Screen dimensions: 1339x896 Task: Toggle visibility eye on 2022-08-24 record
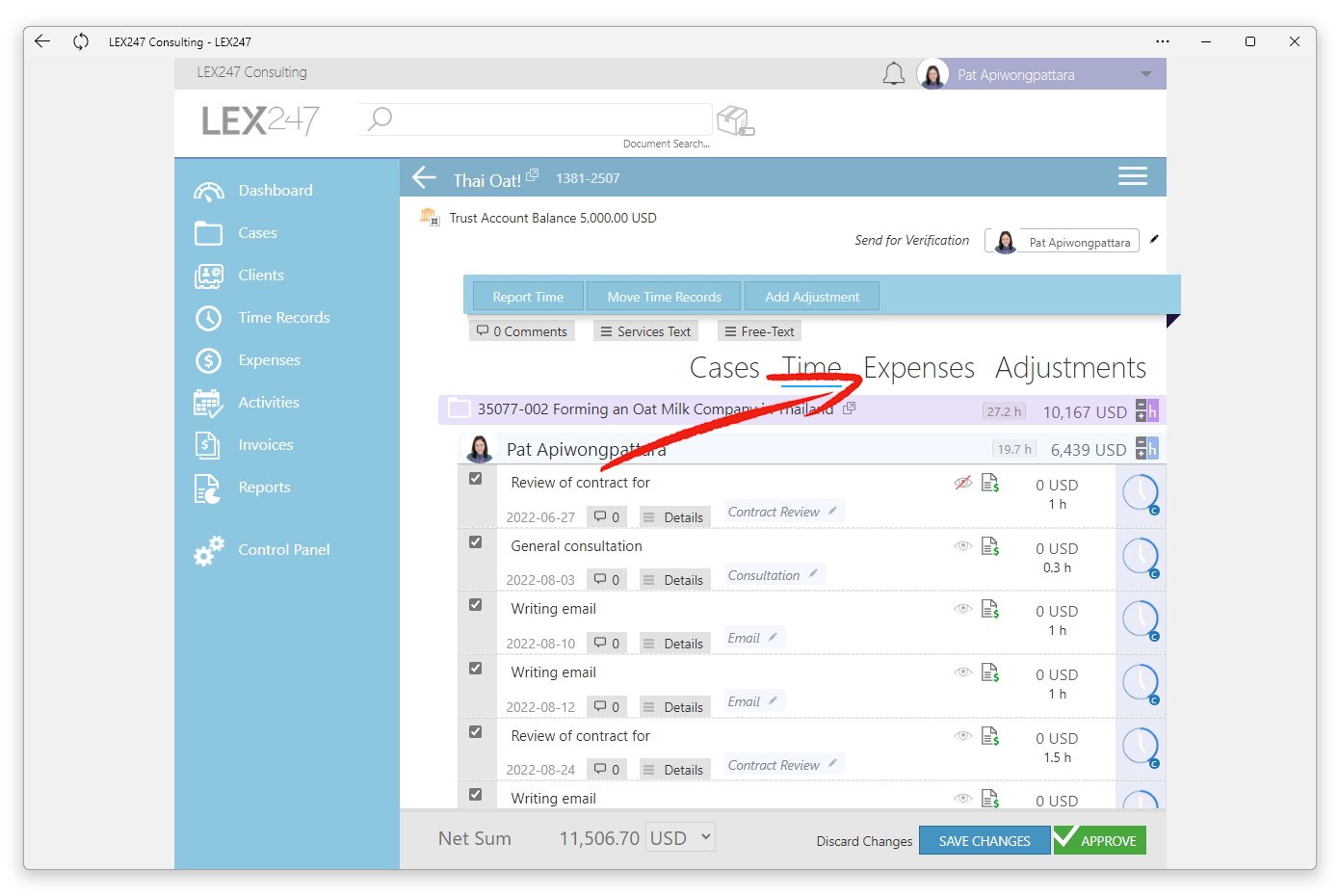pos(962,735)
